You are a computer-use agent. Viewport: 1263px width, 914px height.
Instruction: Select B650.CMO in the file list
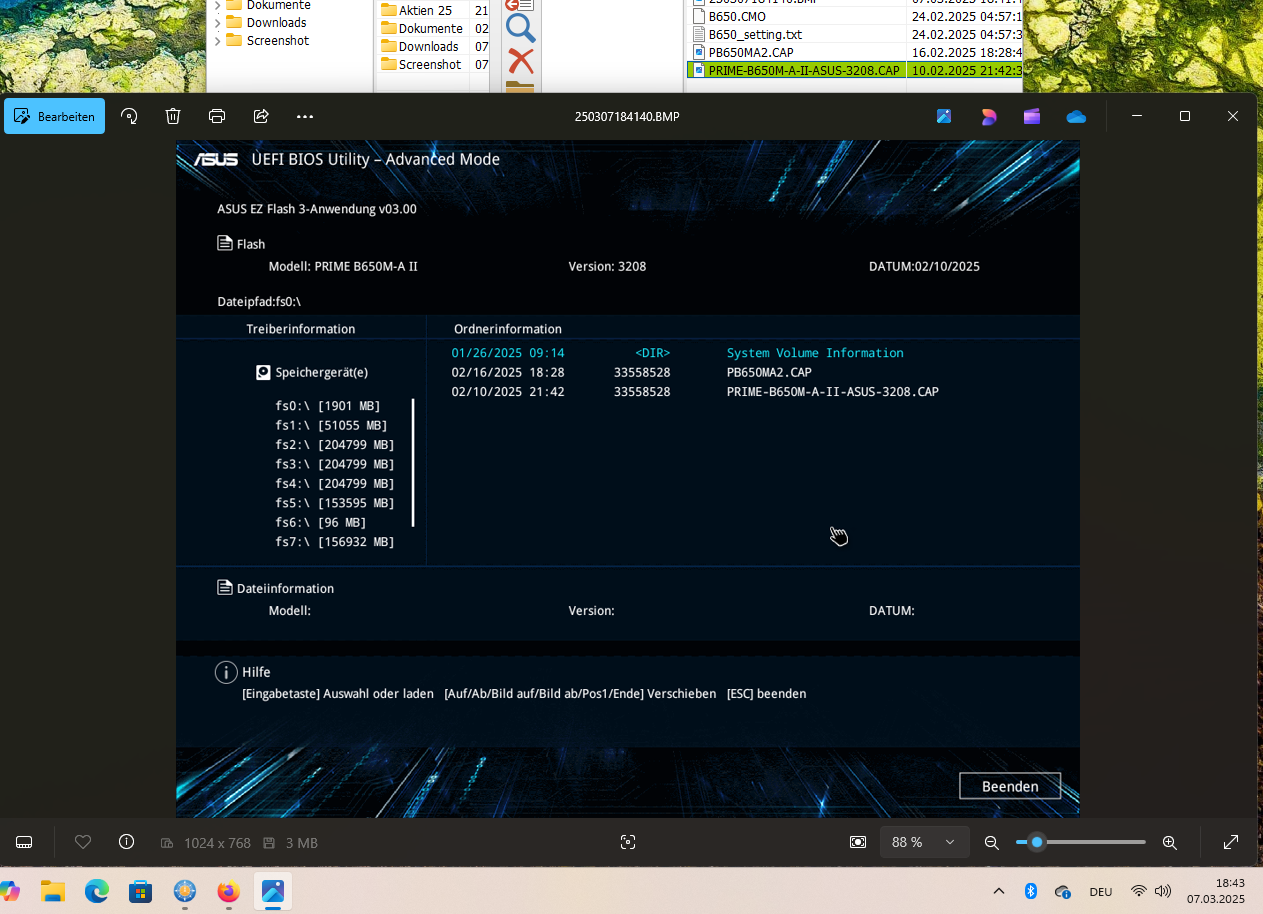point(735,16)
